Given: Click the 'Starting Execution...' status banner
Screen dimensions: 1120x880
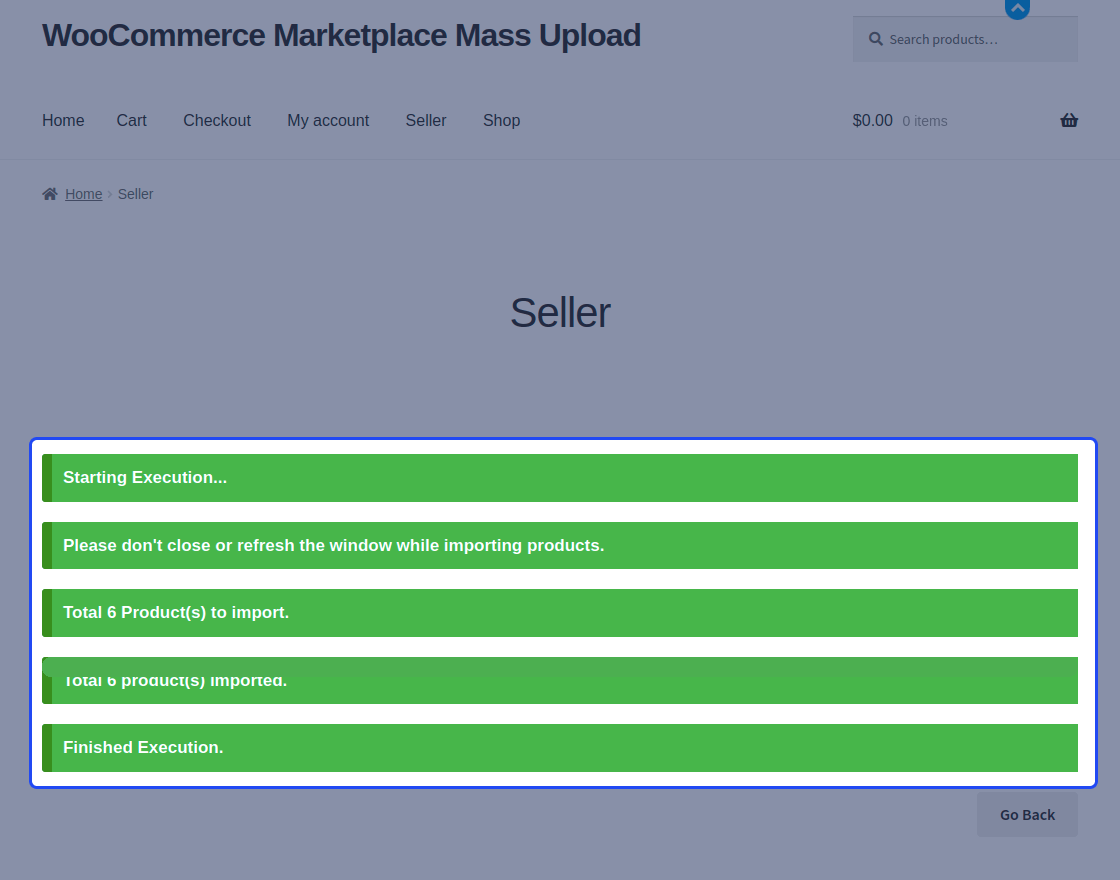Looking at the screenshot, I should coord(560,477).
